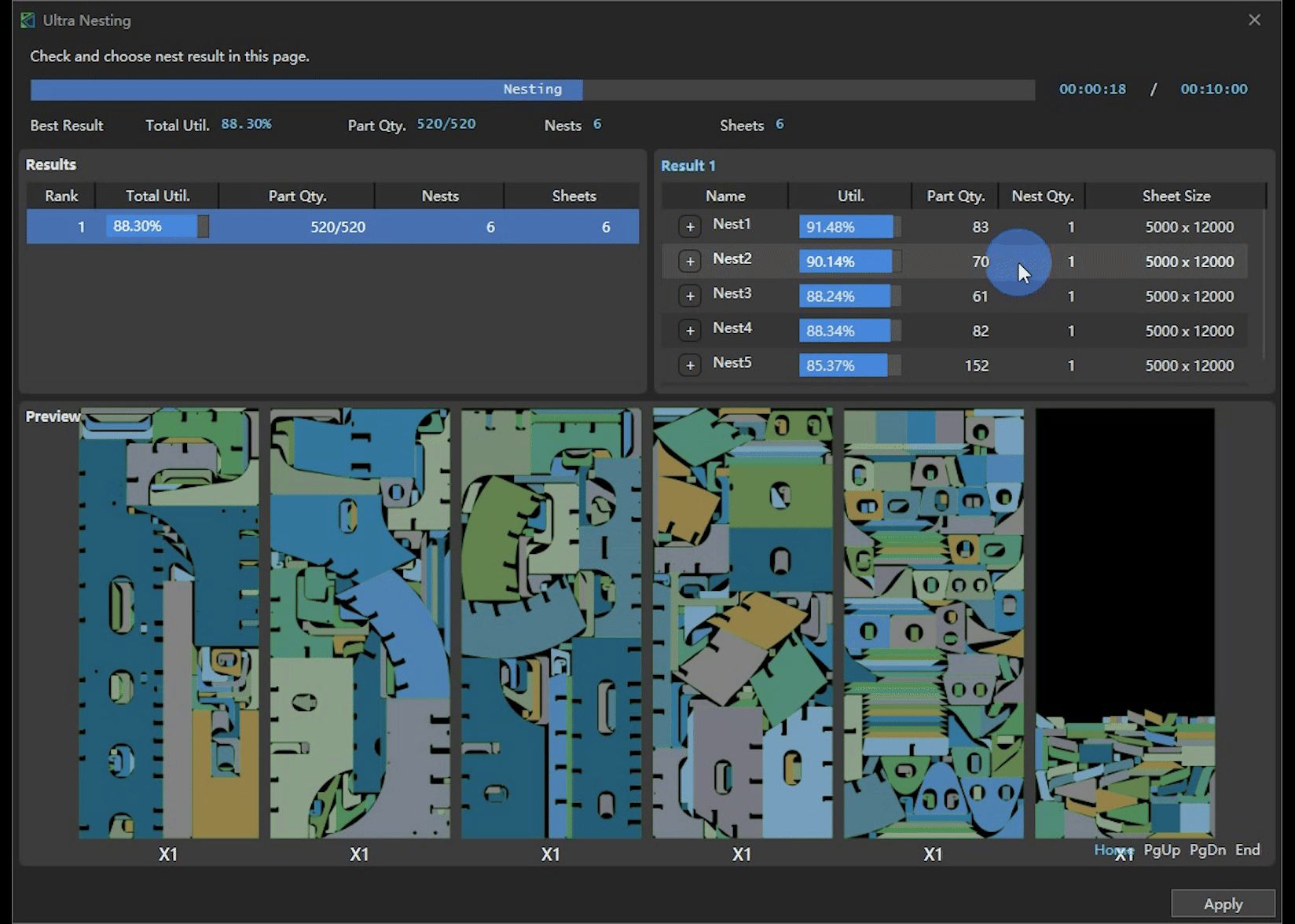Expand the Nest4 entry
Image resolution: width=1295 pixels, height=924 pixels.
tap(689, 331)
